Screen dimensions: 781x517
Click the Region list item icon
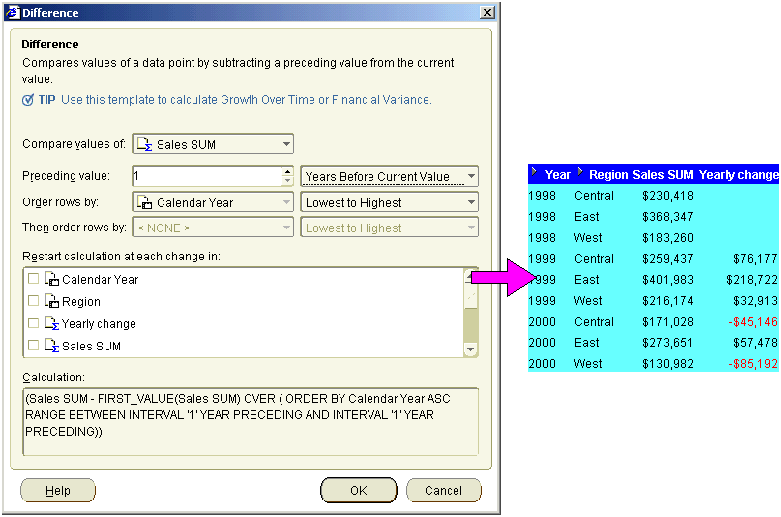coord(52,301)
